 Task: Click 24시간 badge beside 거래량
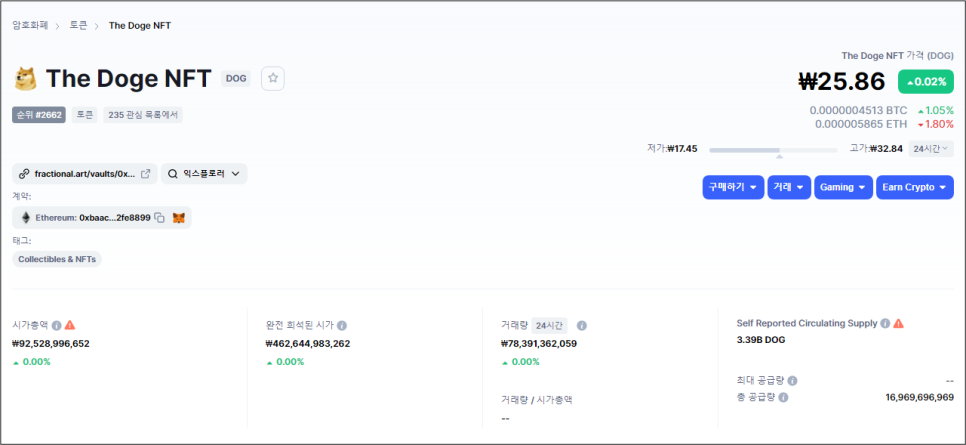click(x=549, y=325)
